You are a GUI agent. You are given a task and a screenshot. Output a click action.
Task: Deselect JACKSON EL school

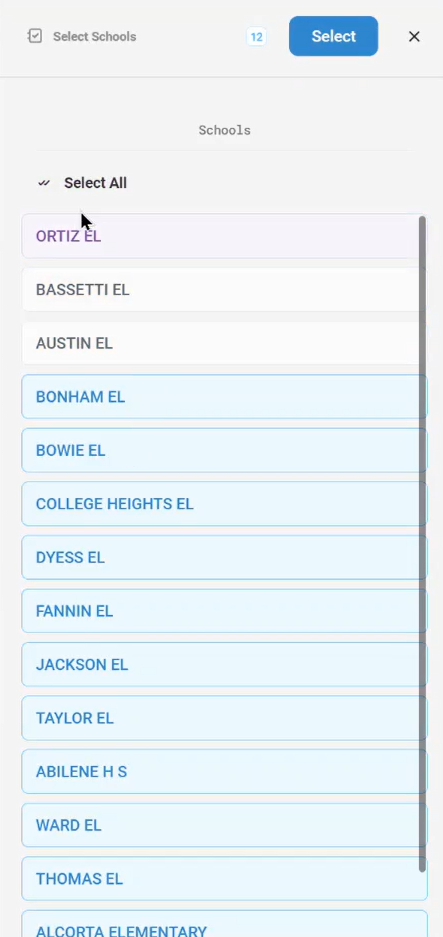224,665
